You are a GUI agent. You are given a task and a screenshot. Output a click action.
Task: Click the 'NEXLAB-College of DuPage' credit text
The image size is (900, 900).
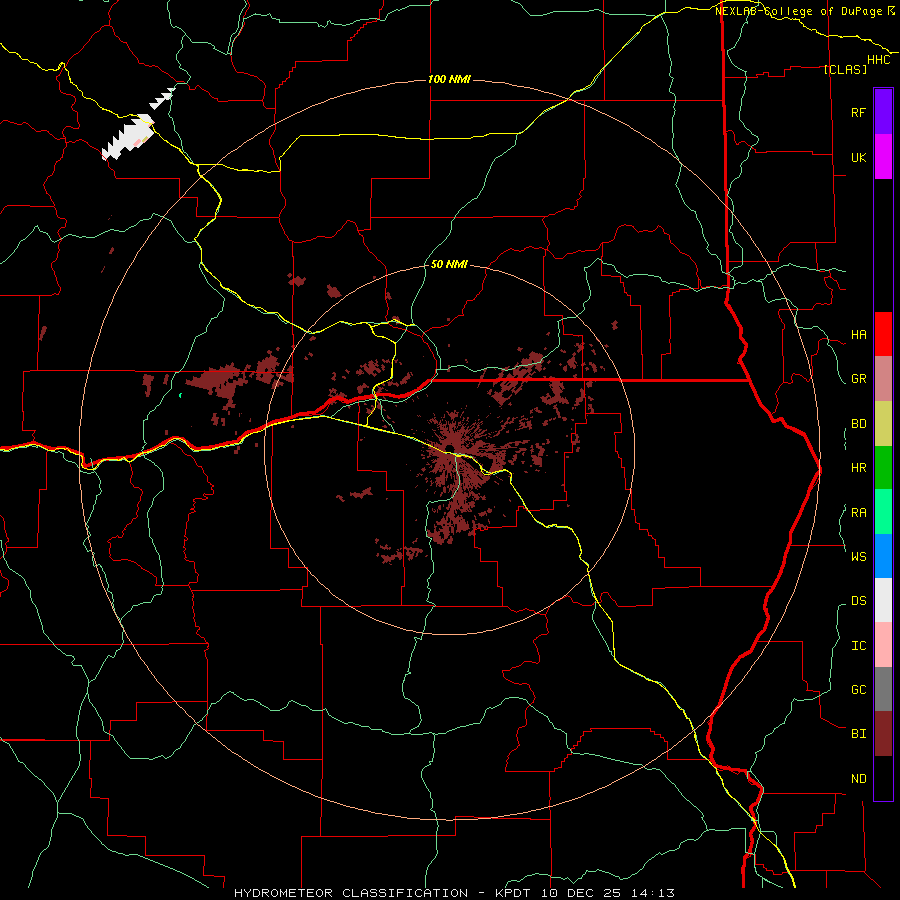click(x=800, y=11)
